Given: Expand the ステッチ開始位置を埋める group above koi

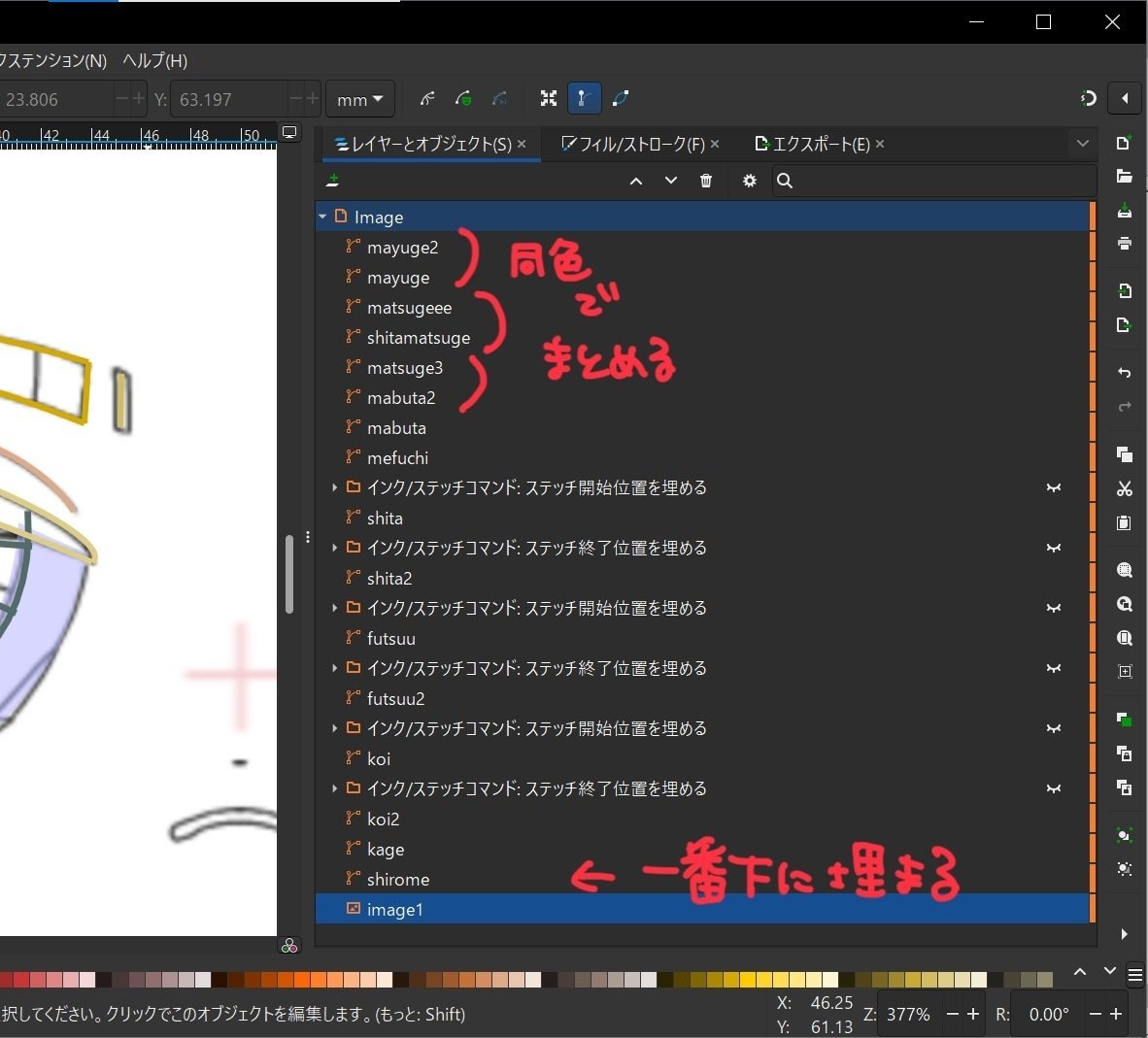Looking at the screenshot, I should click(334, 728).
